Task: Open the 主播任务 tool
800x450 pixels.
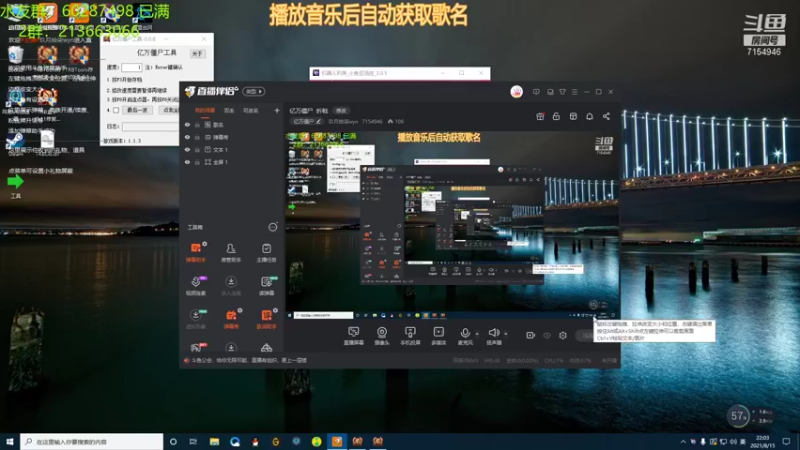Action: [x=266, y=252]
